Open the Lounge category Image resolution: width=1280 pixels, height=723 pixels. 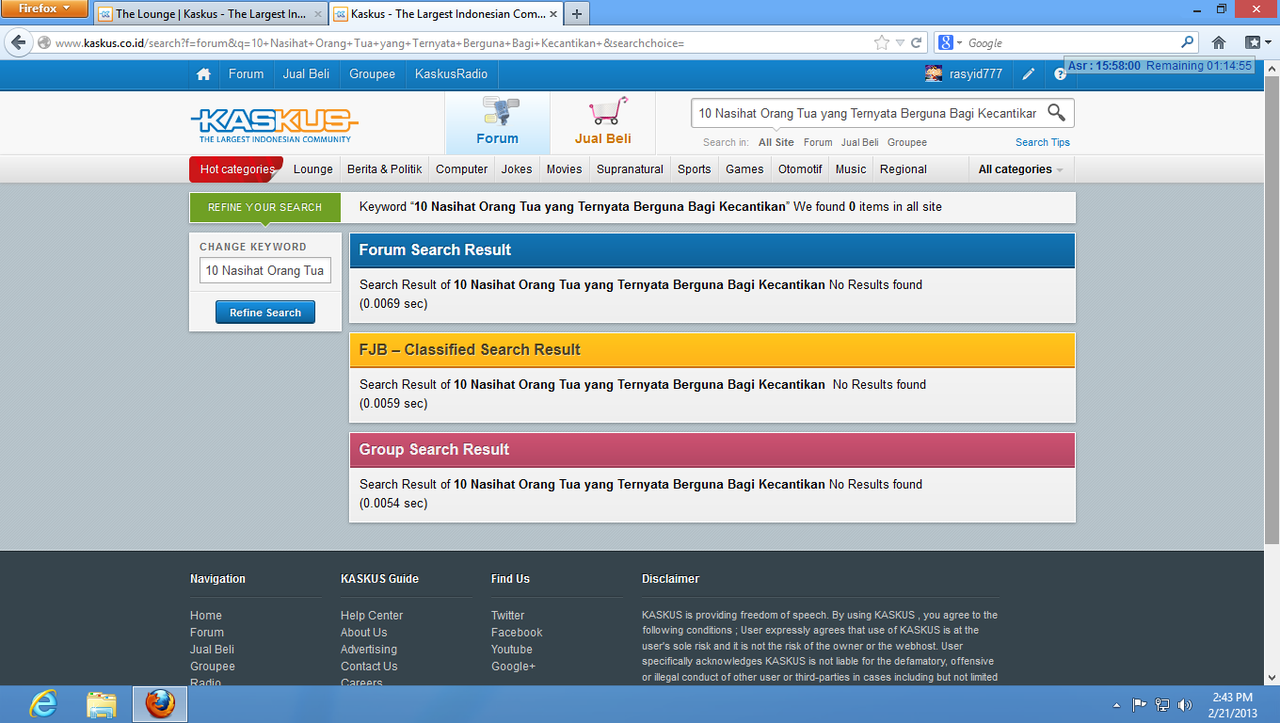point(313,169)
